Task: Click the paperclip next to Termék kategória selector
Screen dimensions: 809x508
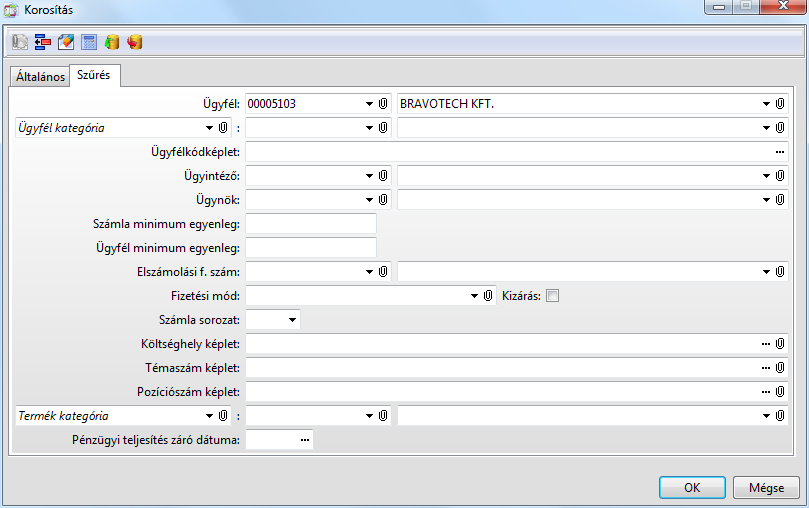Action: tap(223, 416)
